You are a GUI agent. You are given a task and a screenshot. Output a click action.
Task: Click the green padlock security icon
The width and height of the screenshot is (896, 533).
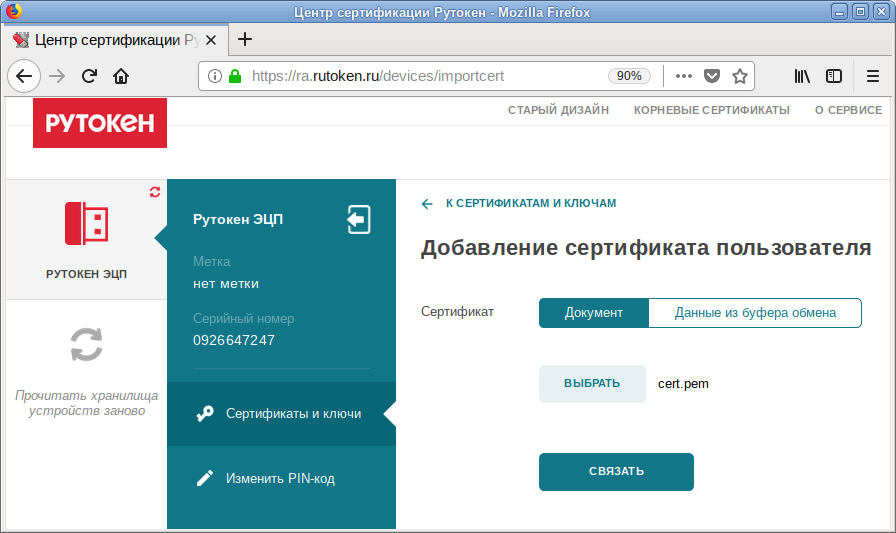(x=235, y=76)
